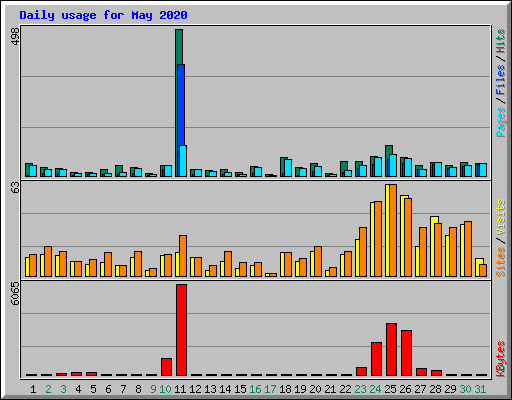Image resolution: width=512 pixels, height=400 pixels.
Task: Click day label 26 on the axis
Action: 405,389
